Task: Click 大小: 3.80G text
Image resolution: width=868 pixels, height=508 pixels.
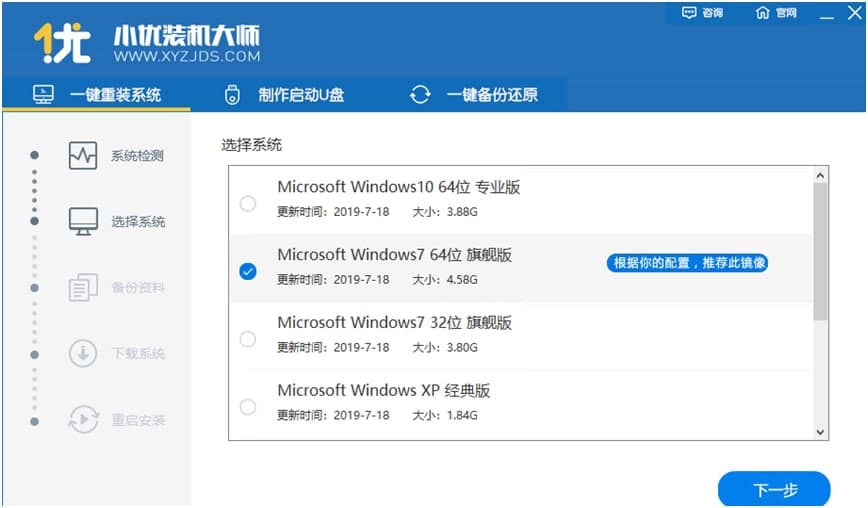Action: tap(445, 348)
